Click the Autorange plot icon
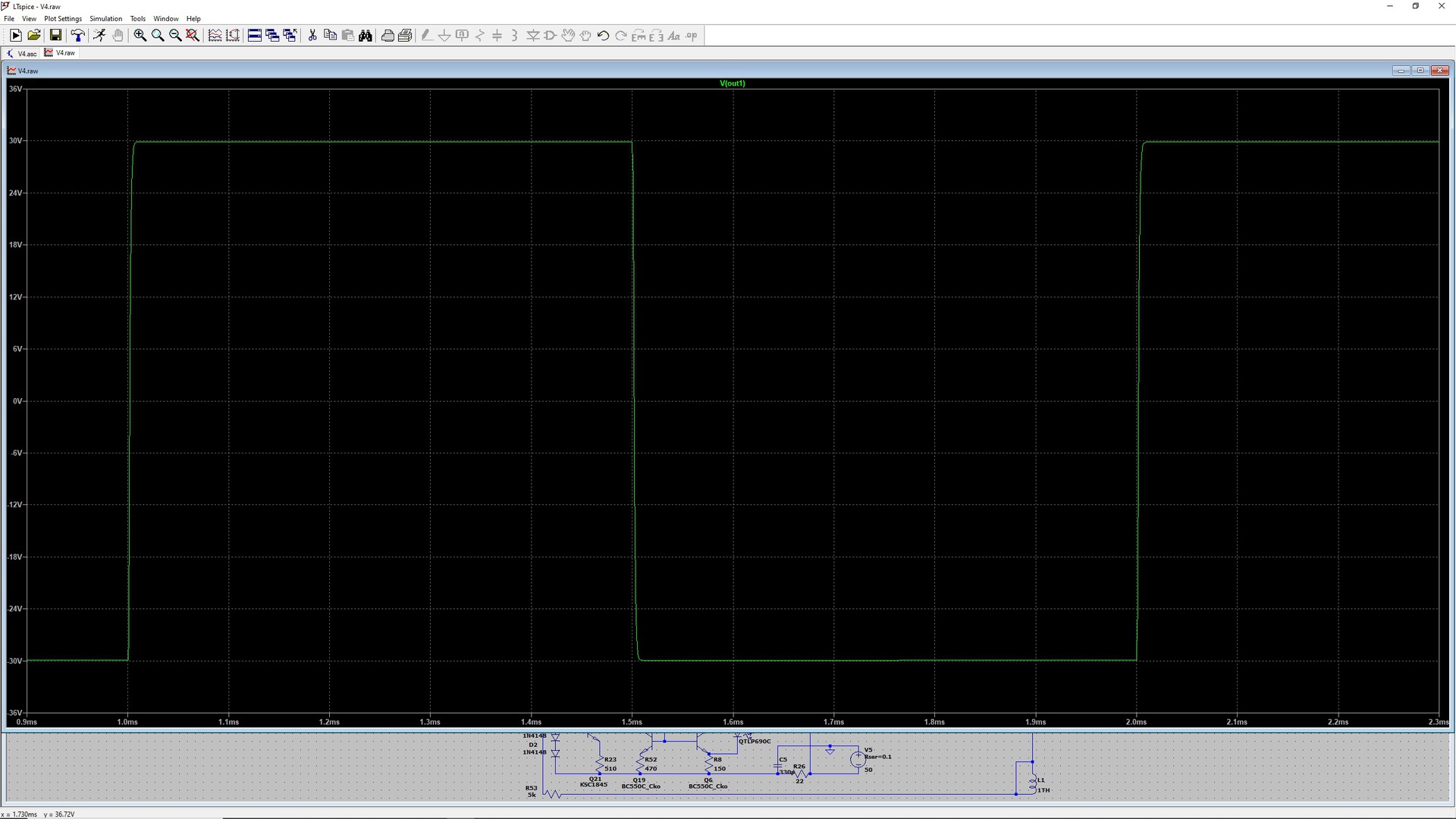The image size is (1456, 819). tap(215, 36)
